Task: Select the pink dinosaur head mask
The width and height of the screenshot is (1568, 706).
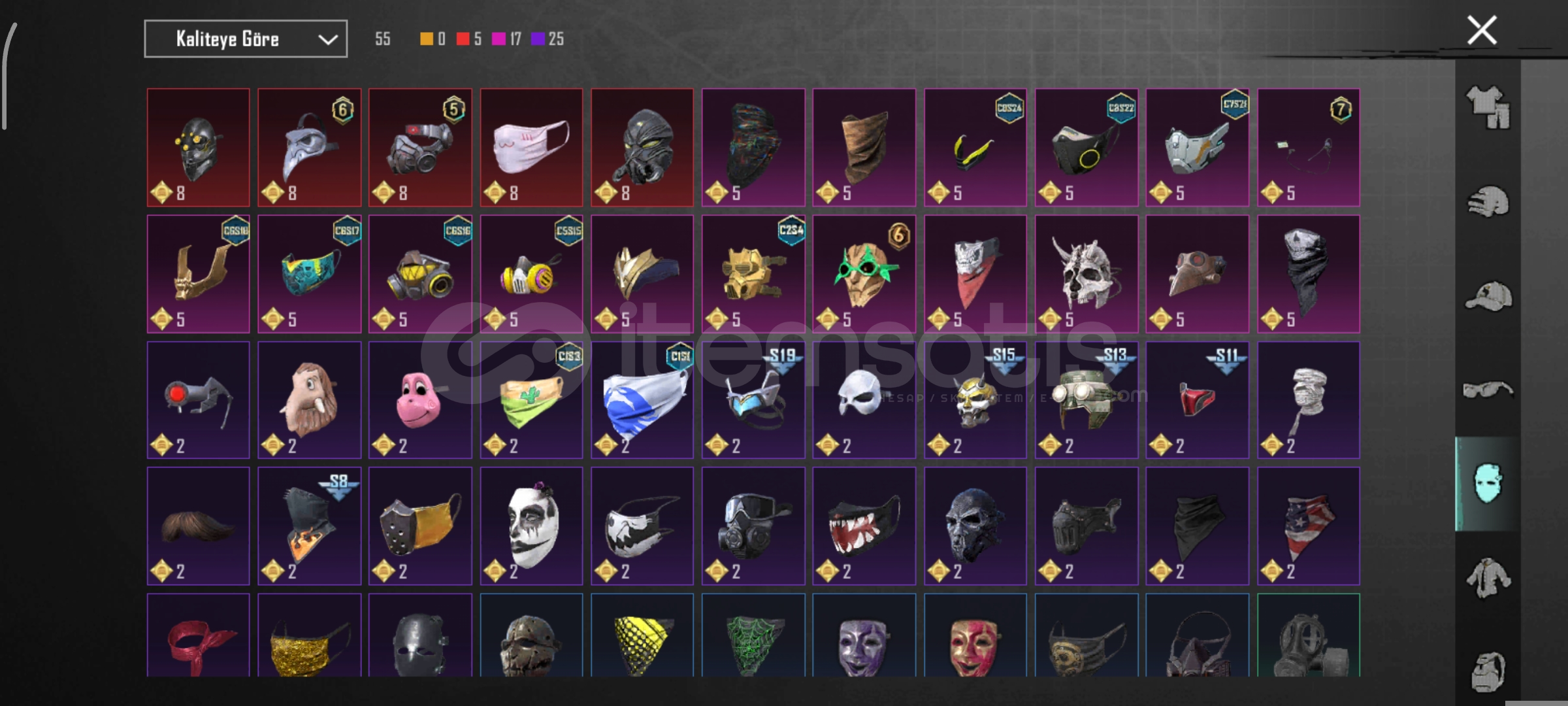Action: pyautogui.click(x=420, y=400)
